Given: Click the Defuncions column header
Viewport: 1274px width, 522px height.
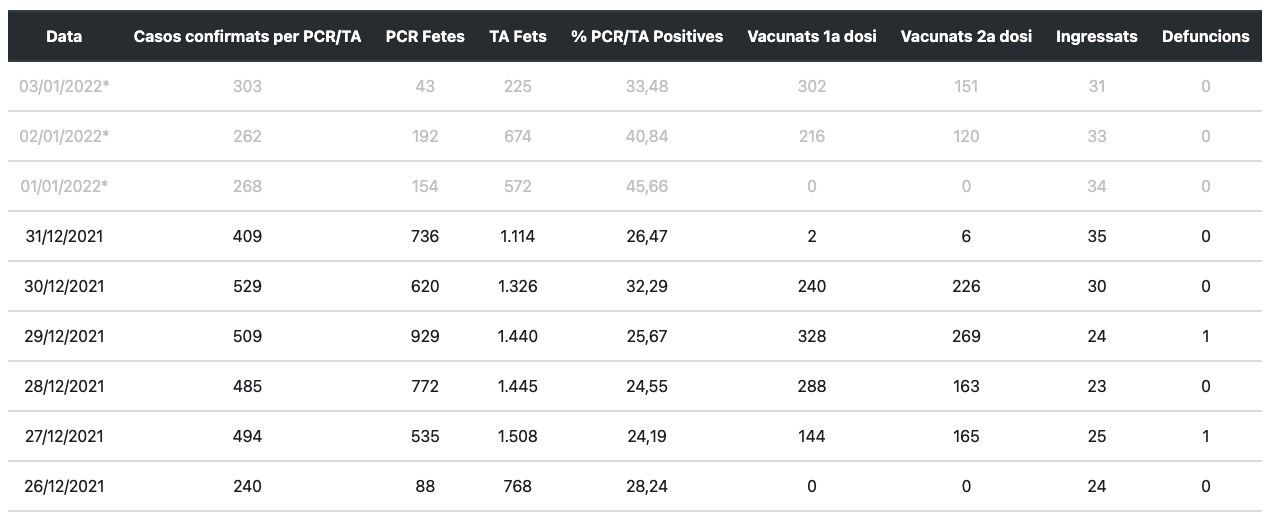Looking at the screenshot, I should click(x=1205, y=36).
